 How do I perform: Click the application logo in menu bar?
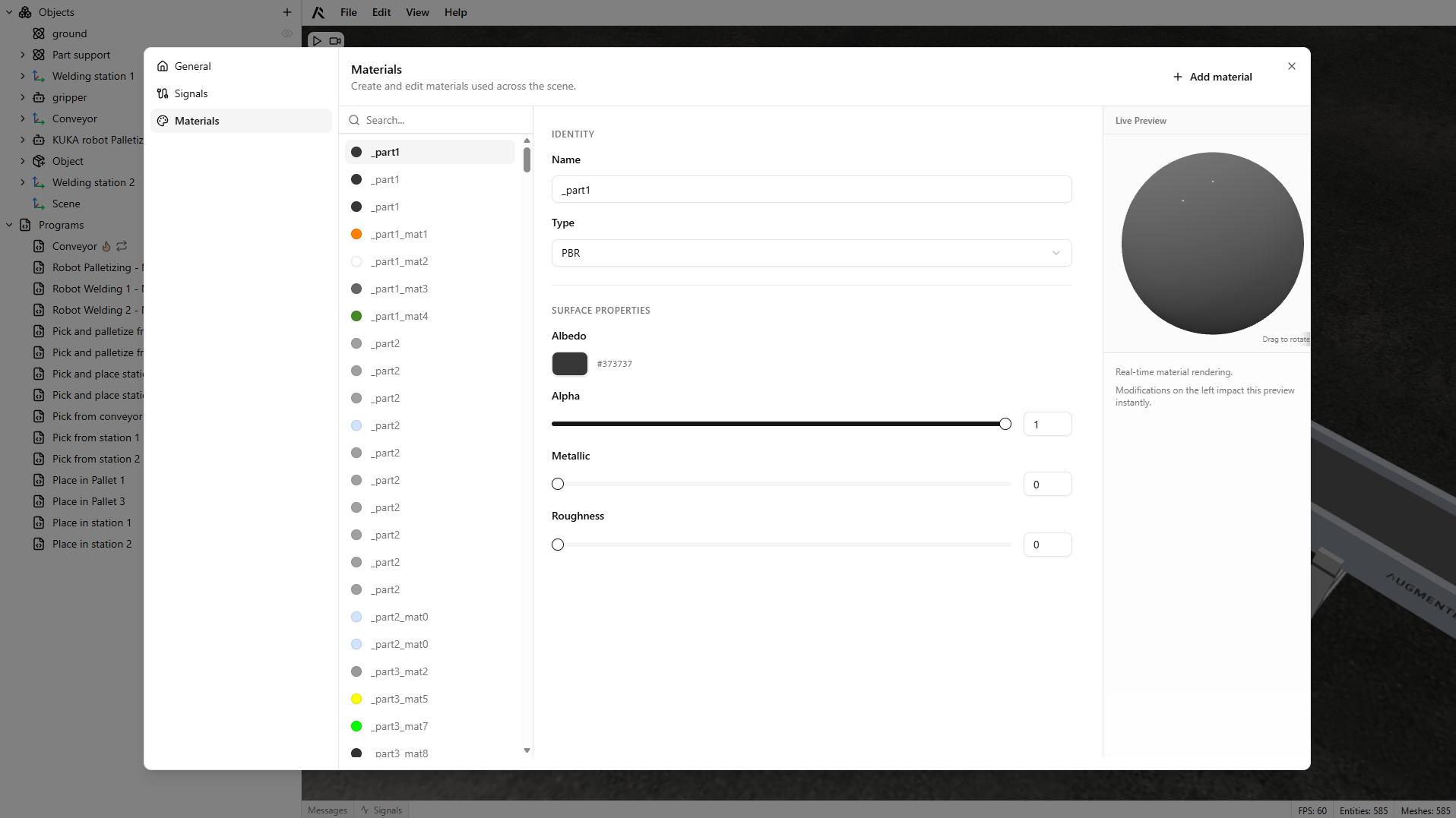click(318, 12)
